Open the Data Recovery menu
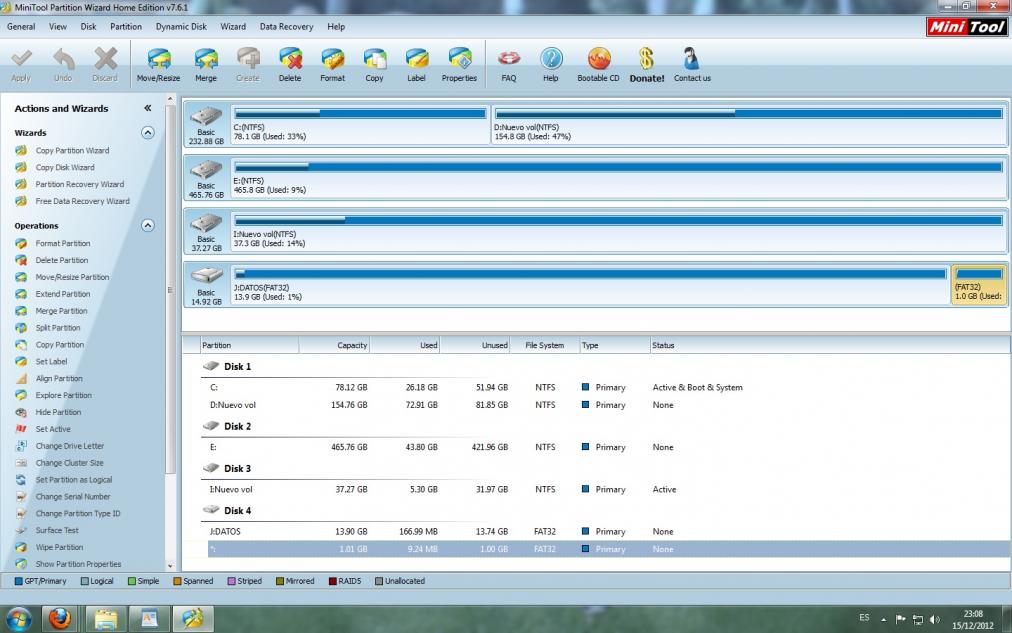The height and width of the screenshot is (633, 1012). click(287, 26)
